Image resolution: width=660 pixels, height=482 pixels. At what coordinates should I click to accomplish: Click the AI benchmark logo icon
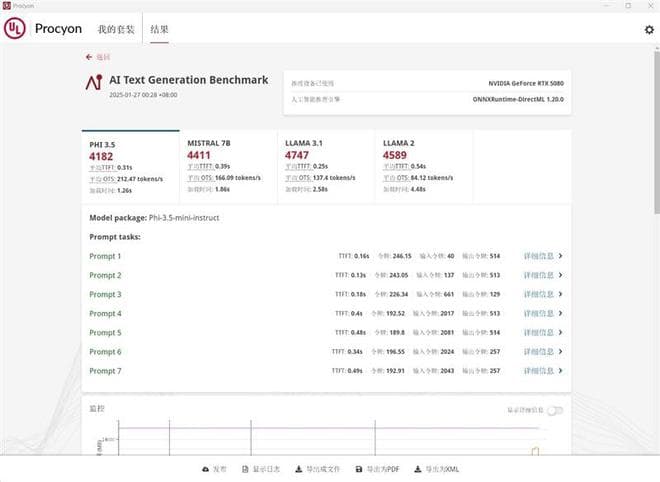[94, 83]
